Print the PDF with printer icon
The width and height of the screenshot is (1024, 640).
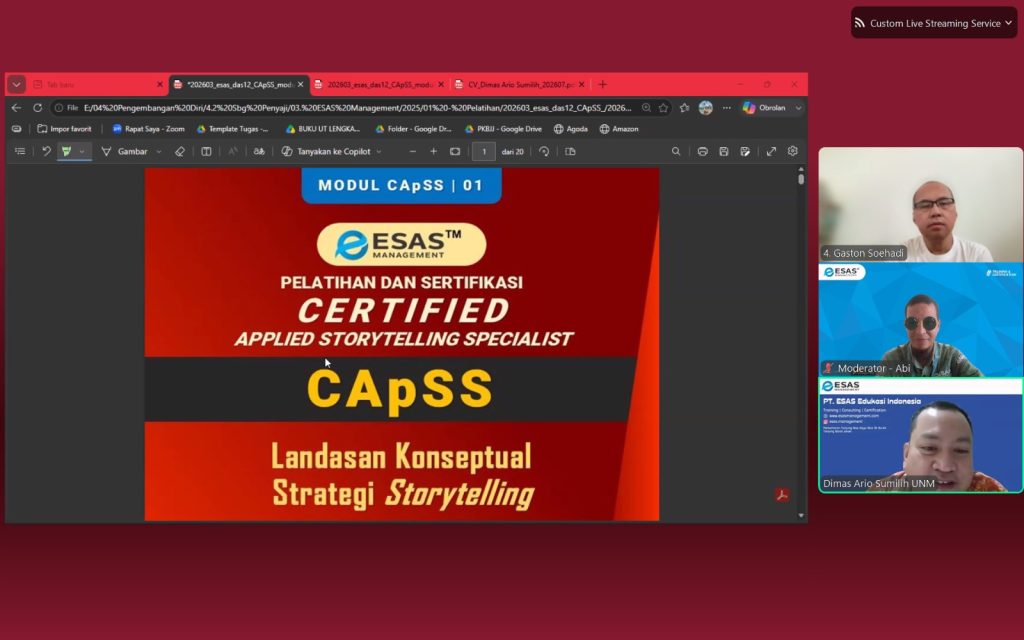[703, 152]
